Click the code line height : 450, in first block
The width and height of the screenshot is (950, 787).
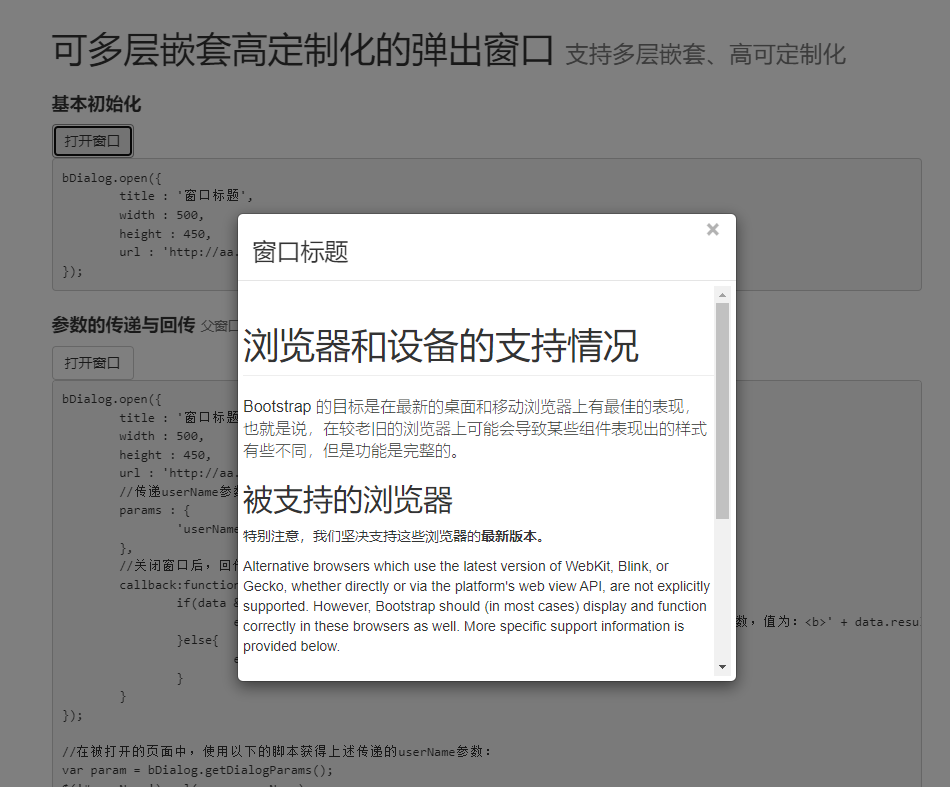pos(165,234)
